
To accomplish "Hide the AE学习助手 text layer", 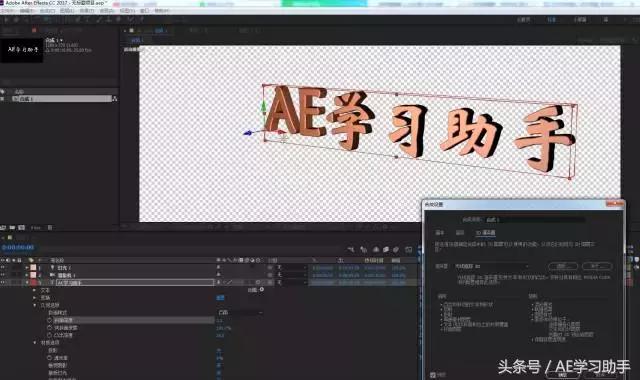I will [3, 282].
